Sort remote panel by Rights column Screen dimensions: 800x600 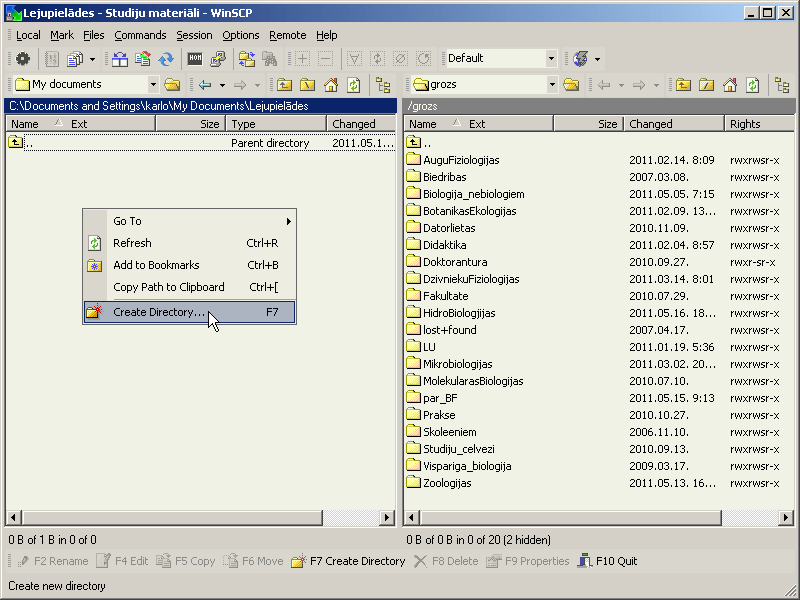759,124
